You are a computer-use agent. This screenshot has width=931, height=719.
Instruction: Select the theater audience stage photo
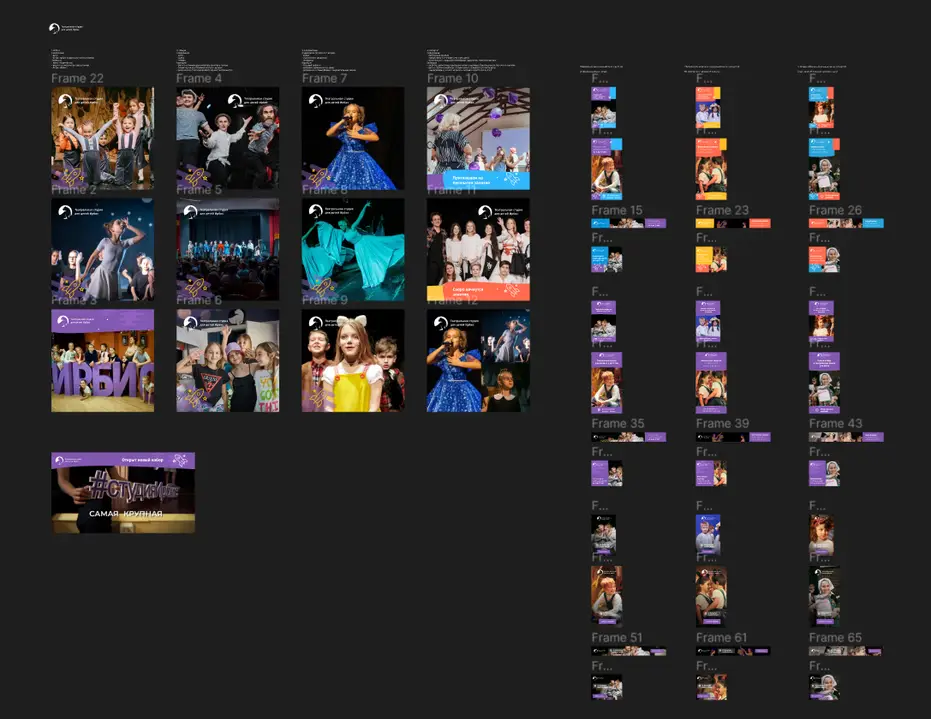coord(227,249)
